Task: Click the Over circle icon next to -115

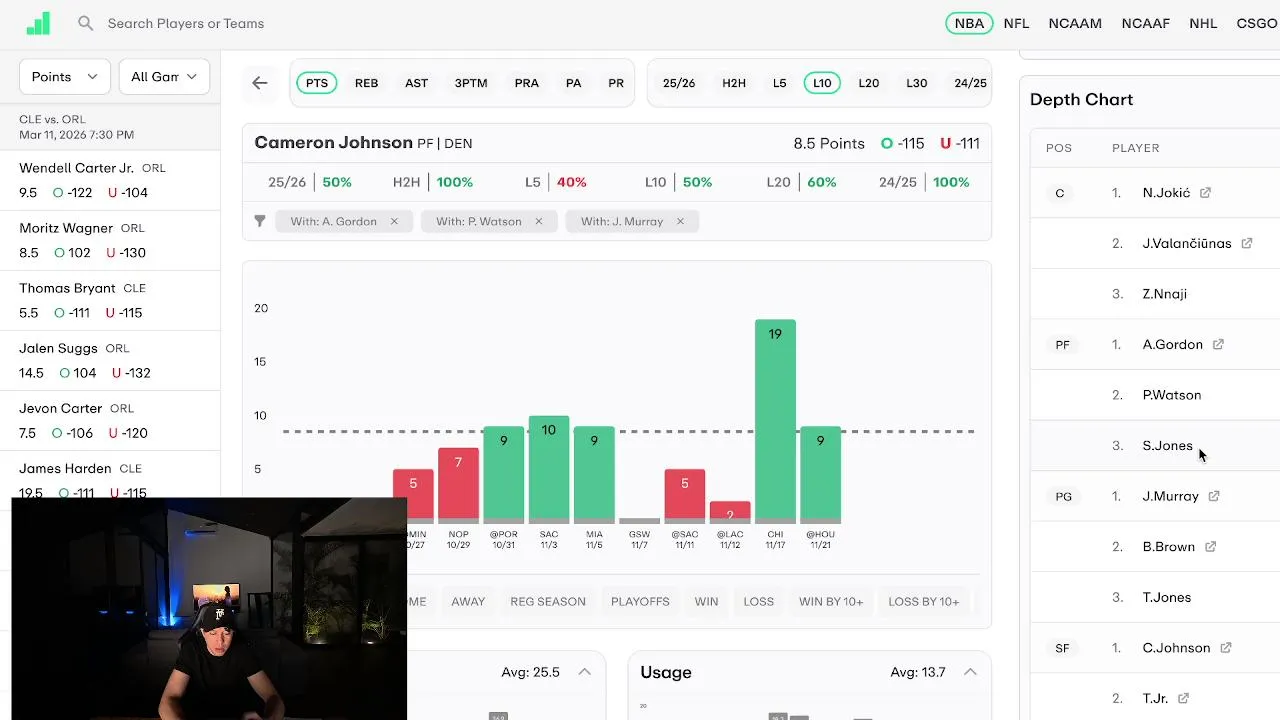Action: tap(886, 143)
